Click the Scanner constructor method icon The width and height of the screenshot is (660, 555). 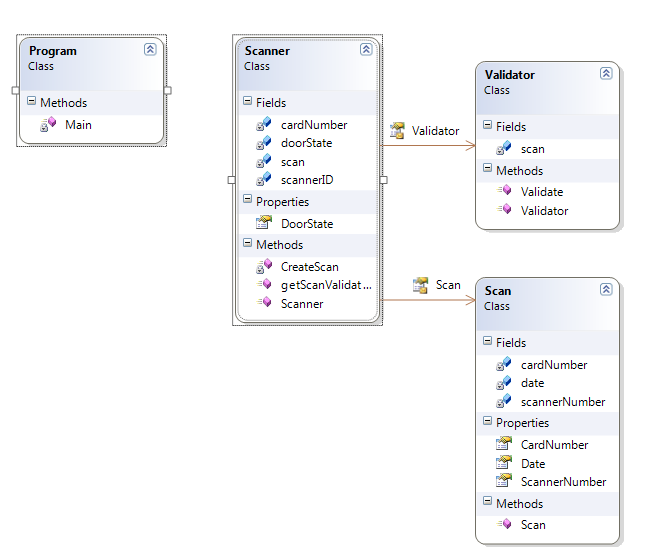264,302
